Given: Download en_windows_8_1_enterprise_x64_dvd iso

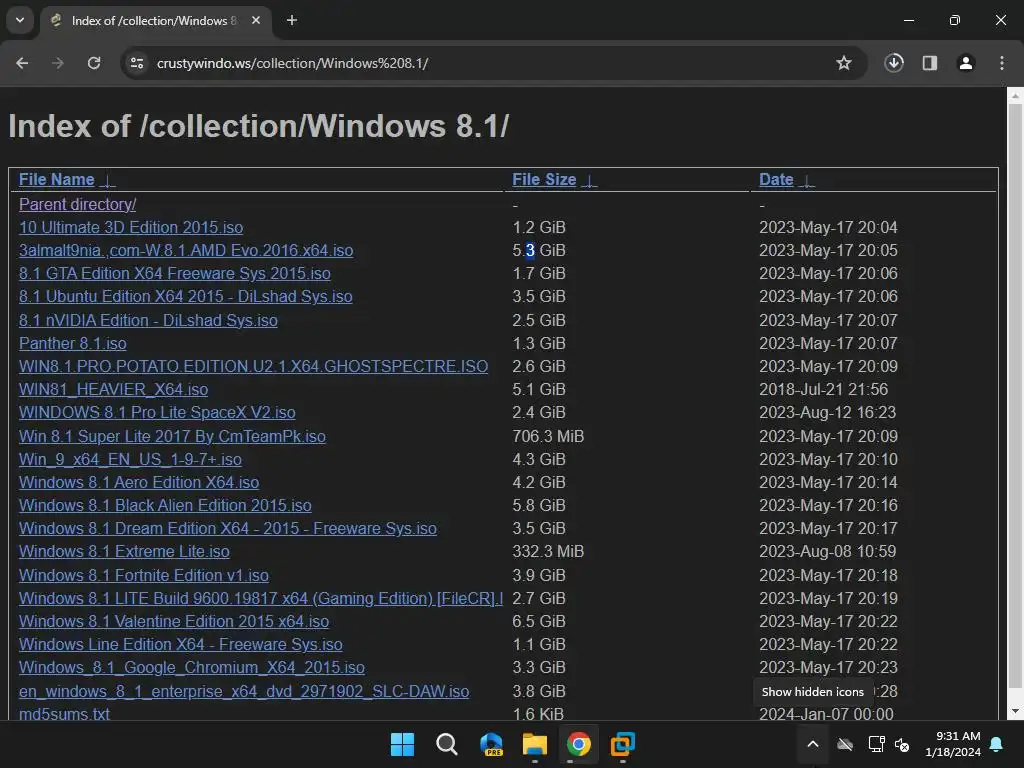Looking at the screenshot, I should point(244,691).
